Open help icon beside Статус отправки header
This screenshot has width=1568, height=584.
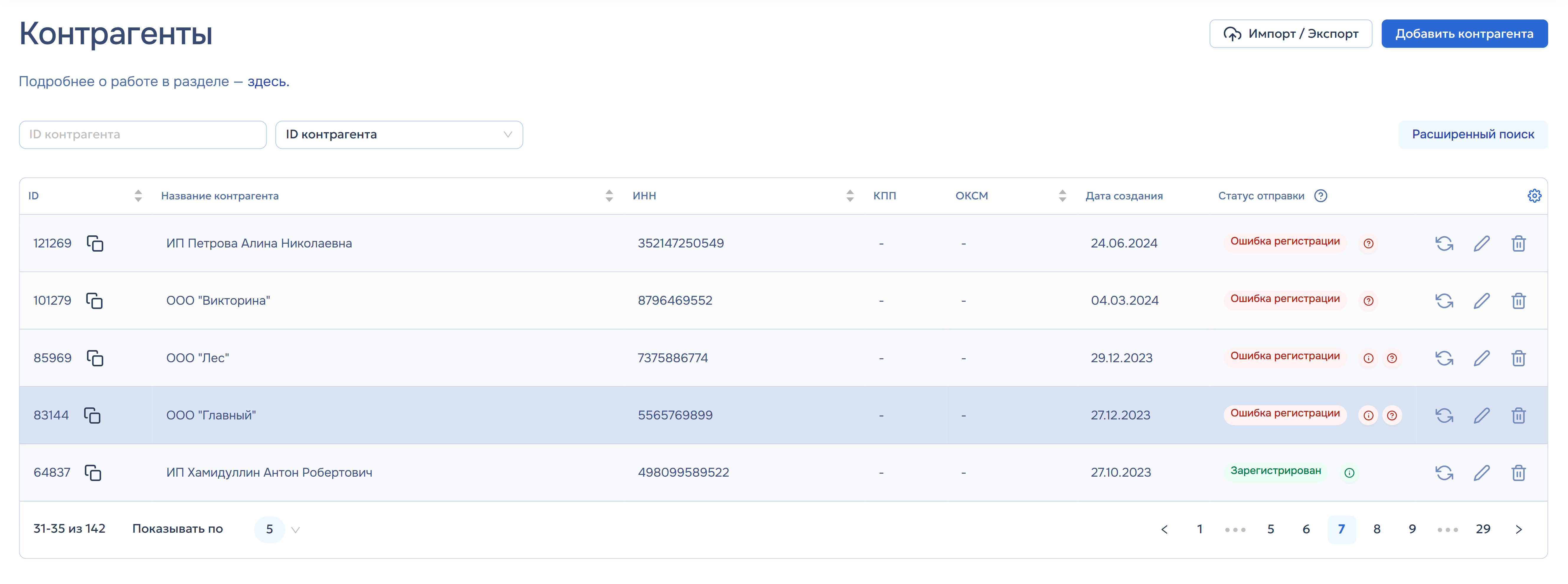pyautogui.click(x=1320, y=195)
